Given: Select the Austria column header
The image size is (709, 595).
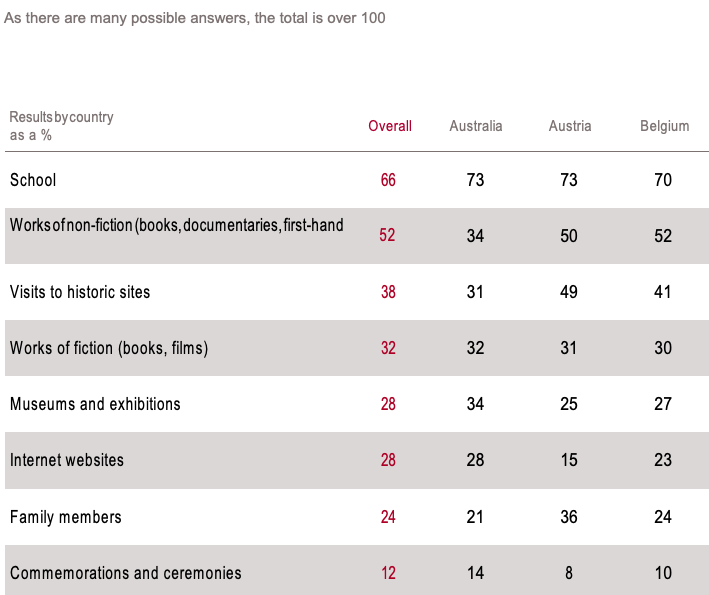Looking at the screenshot, I should (x=570, y=126).
